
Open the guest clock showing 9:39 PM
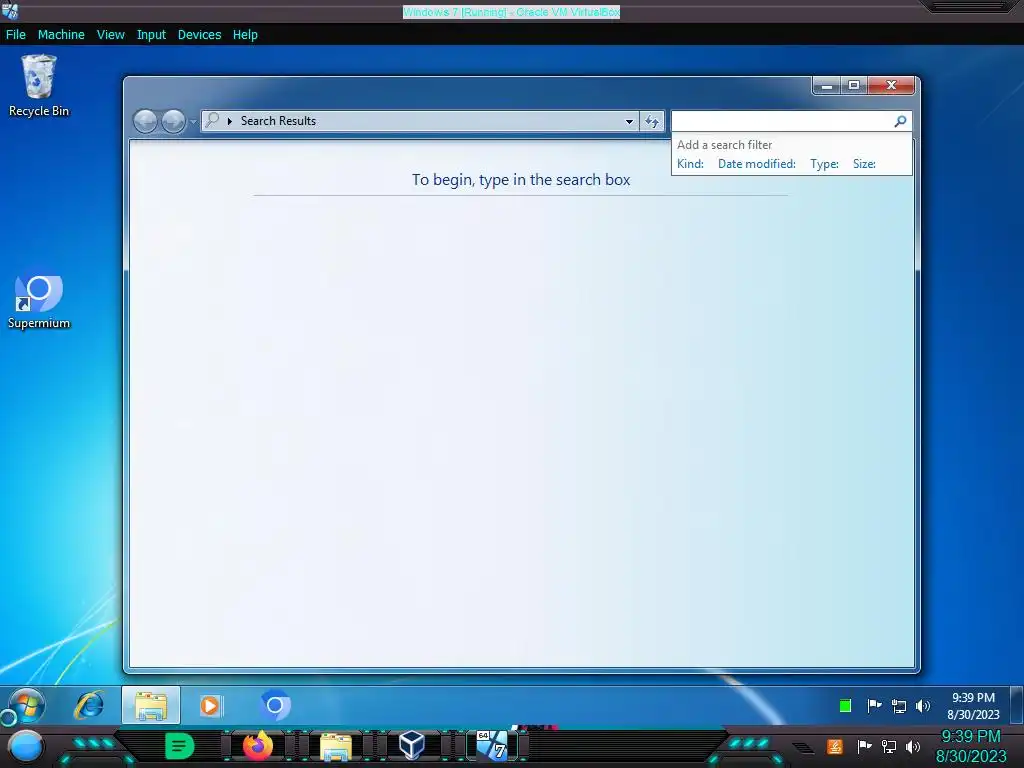[973, 706]
